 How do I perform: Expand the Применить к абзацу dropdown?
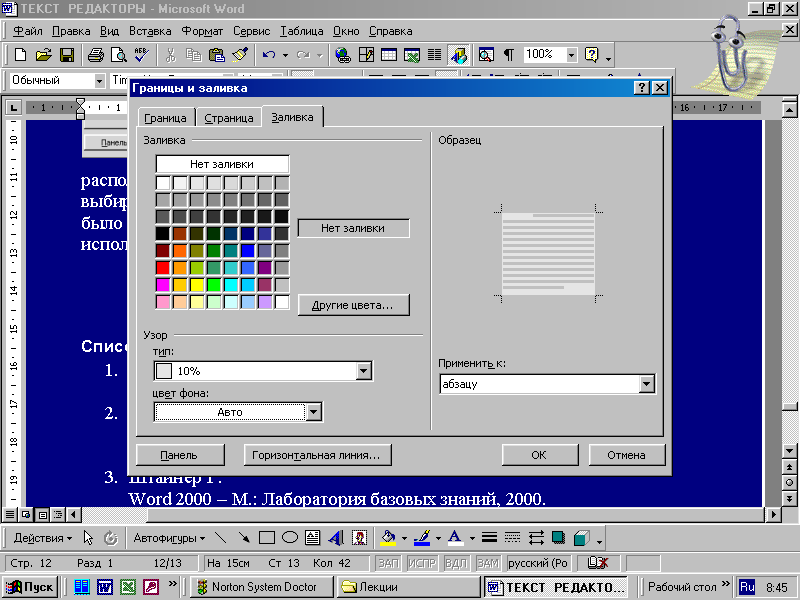[x=646, y=384]
